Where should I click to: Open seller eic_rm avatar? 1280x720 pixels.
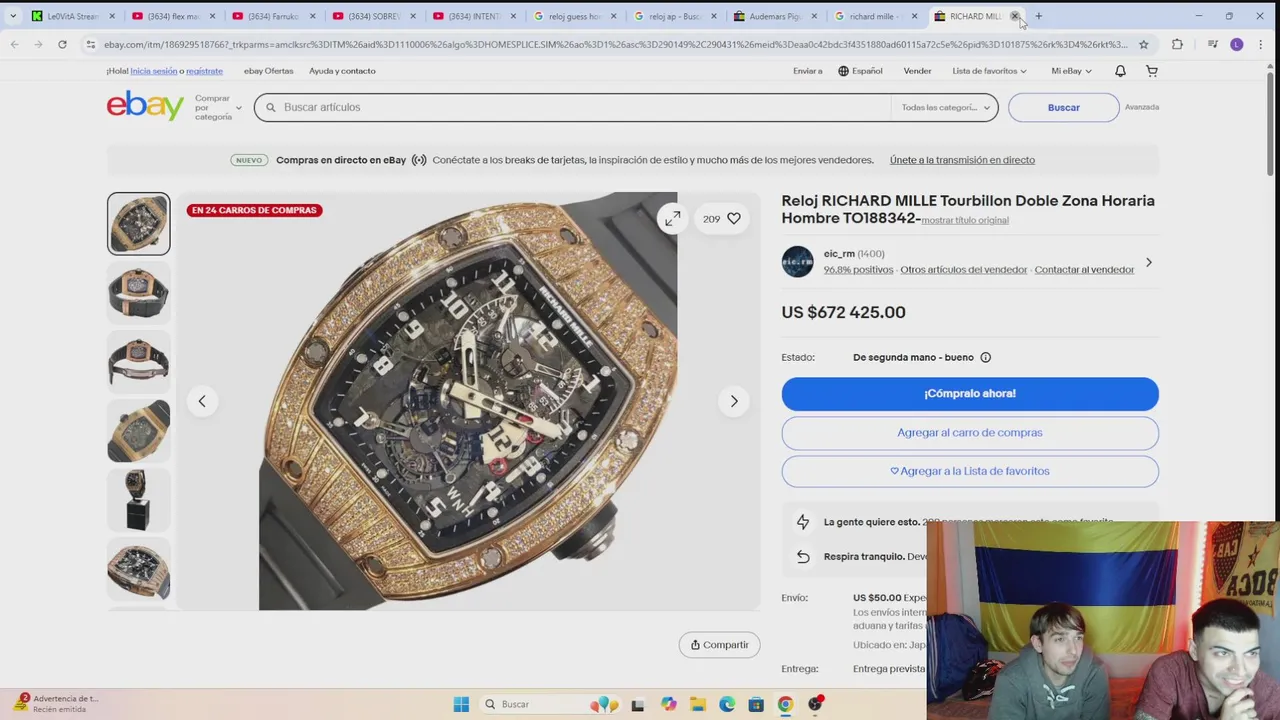pos(797,262)
